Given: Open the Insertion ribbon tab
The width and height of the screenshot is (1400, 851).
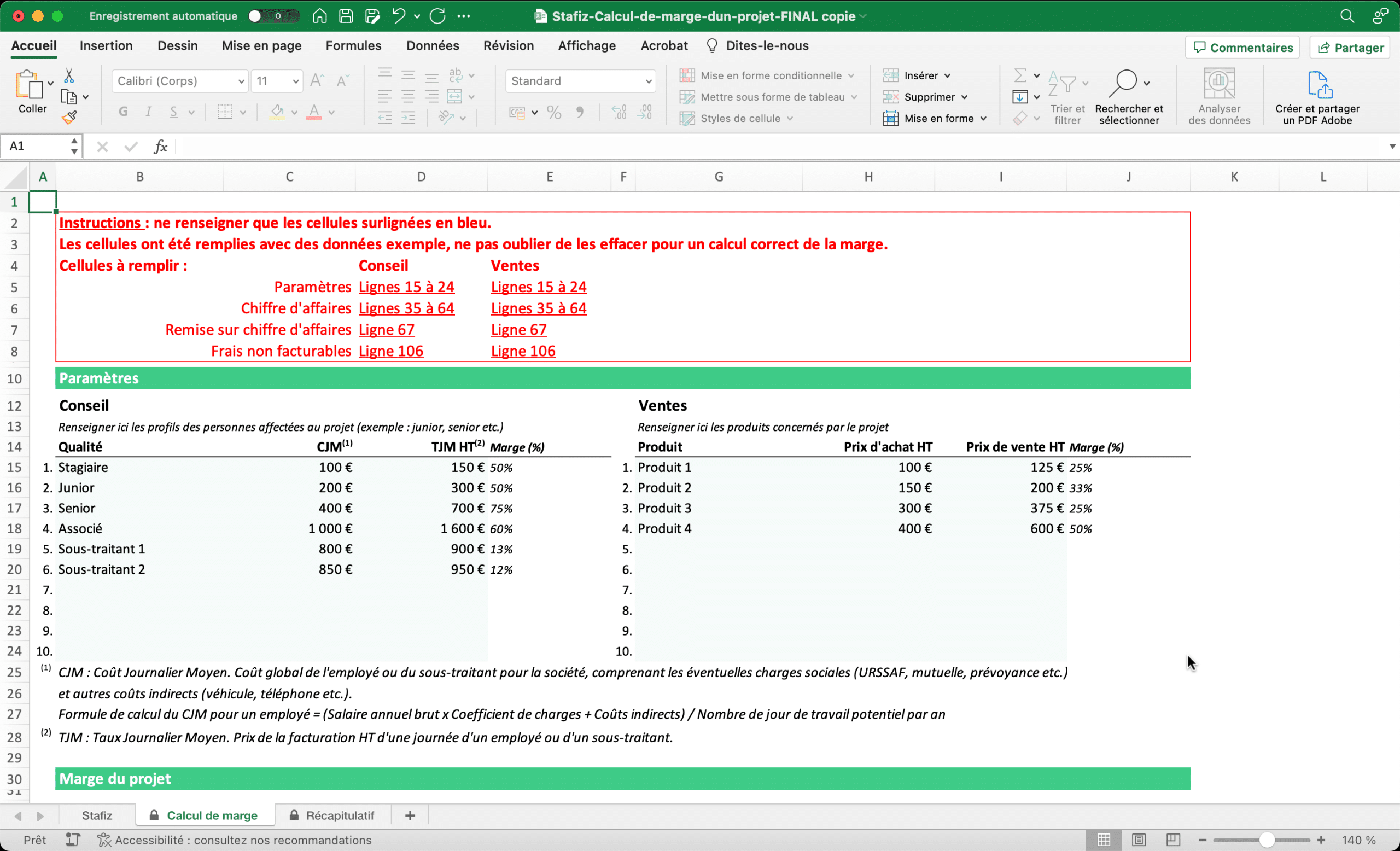Looking at the screenshot, I should click(106, 45).
